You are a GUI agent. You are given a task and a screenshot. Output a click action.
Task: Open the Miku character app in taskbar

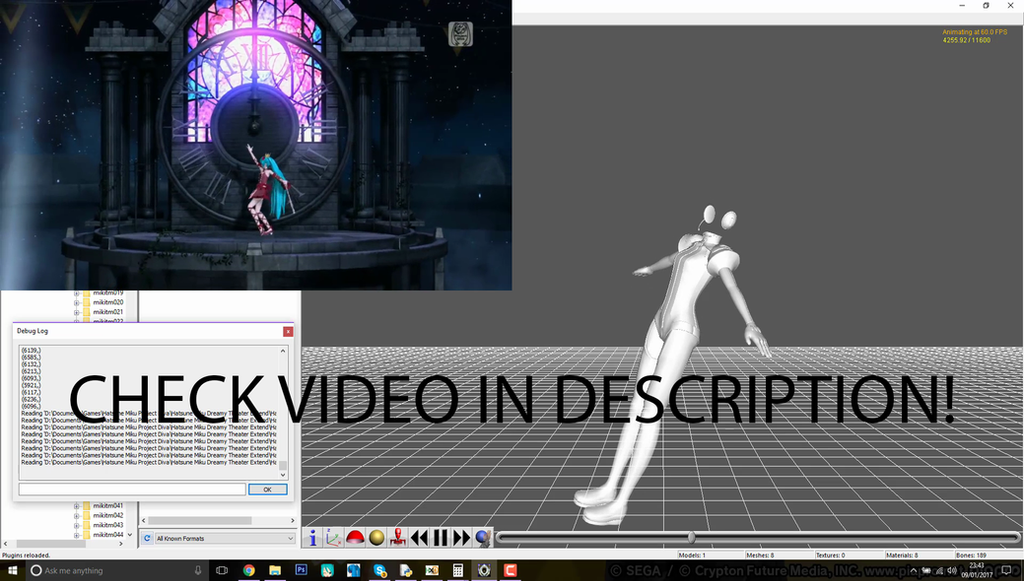click(x=327, y=570)
